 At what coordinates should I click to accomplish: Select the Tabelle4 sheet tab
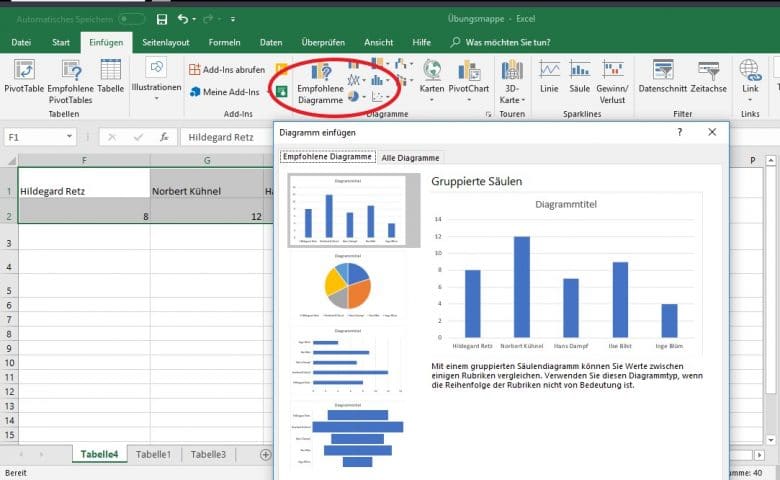point(99,454)
